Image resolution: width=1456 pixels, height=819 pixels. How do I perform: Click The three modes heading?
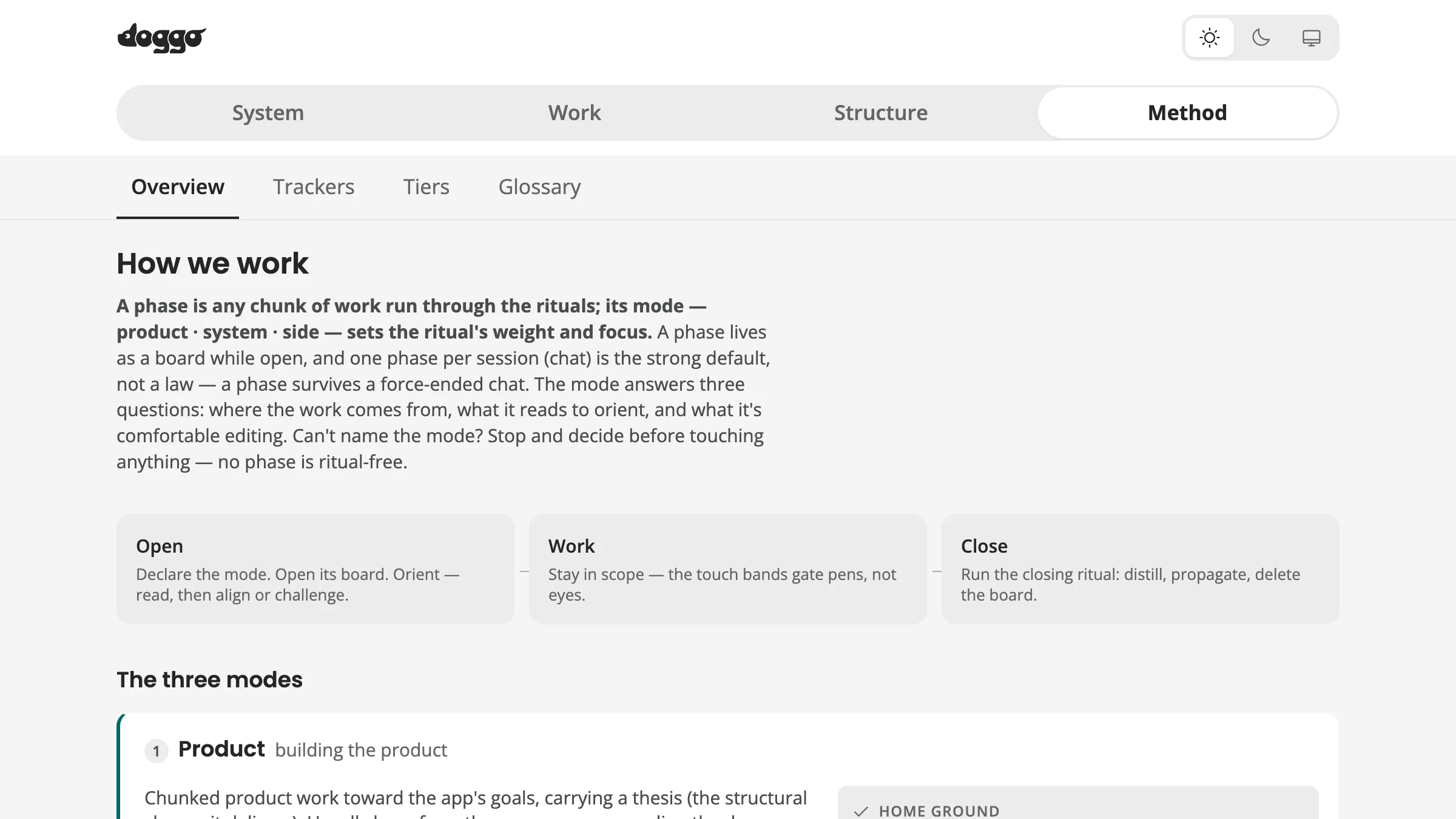pyautogui.click(x=209, y=679)
